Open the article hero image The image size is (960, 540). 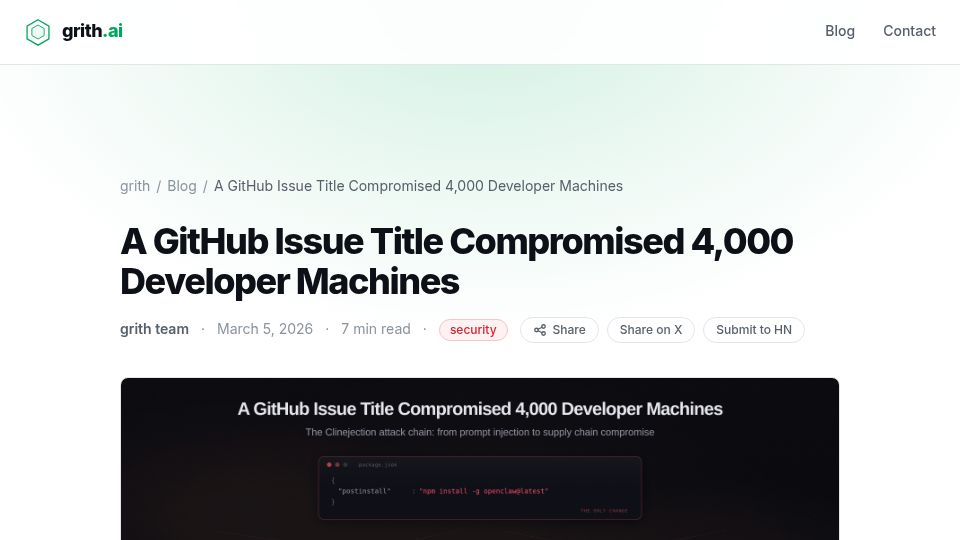pyautogui.click(x=480, y=459)
